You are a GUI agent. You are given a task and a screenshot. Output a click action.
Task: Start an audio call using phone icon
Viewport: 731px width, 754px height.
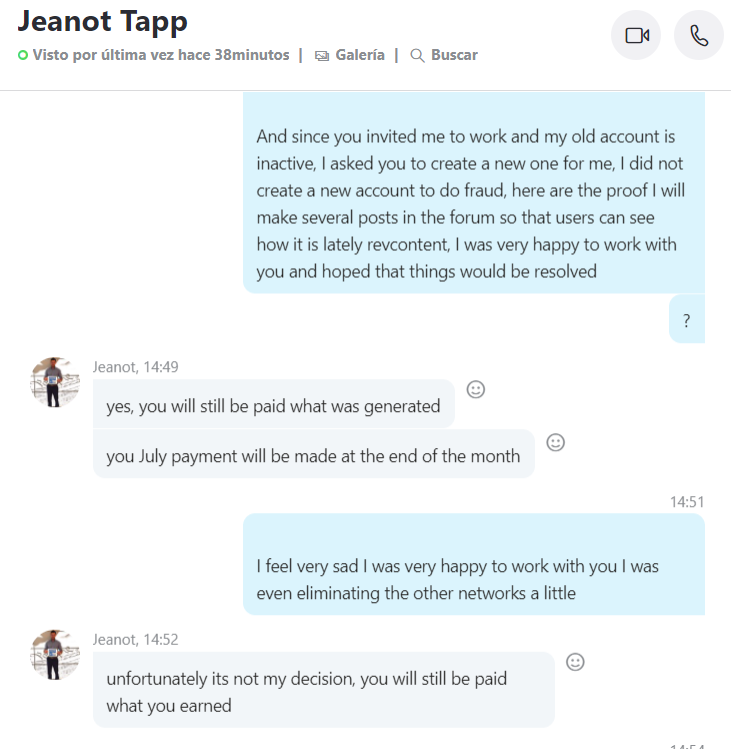pos(699,35)
